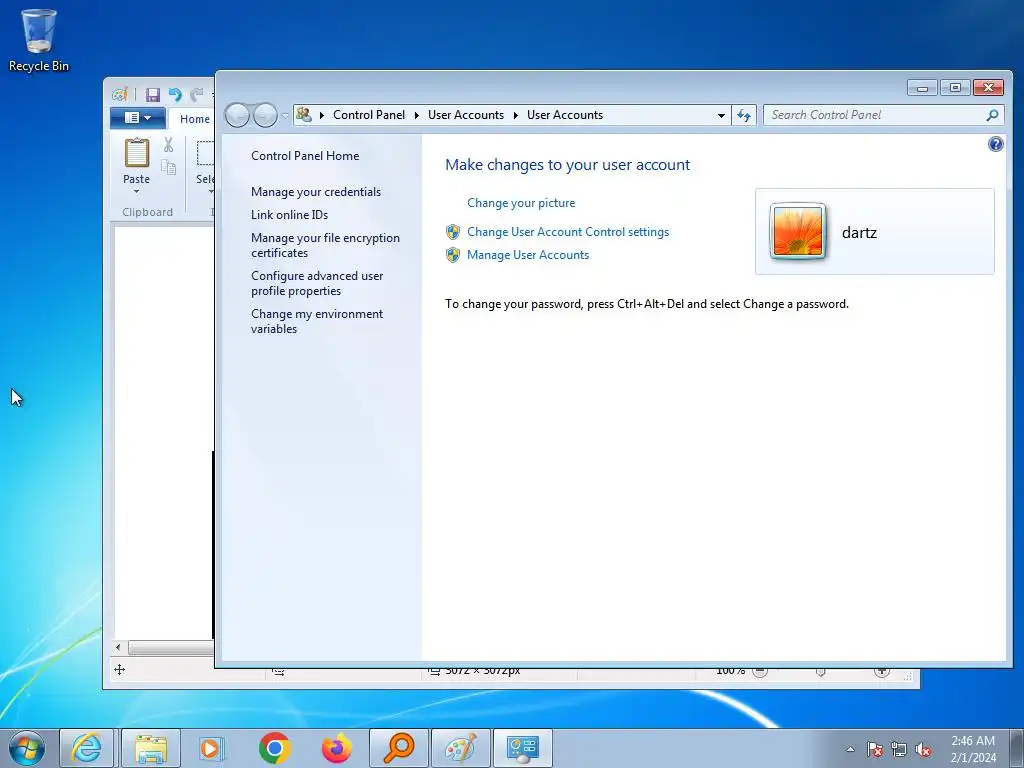Click the Save icon in Paint's quick access toolbar

tap(153, 95)
